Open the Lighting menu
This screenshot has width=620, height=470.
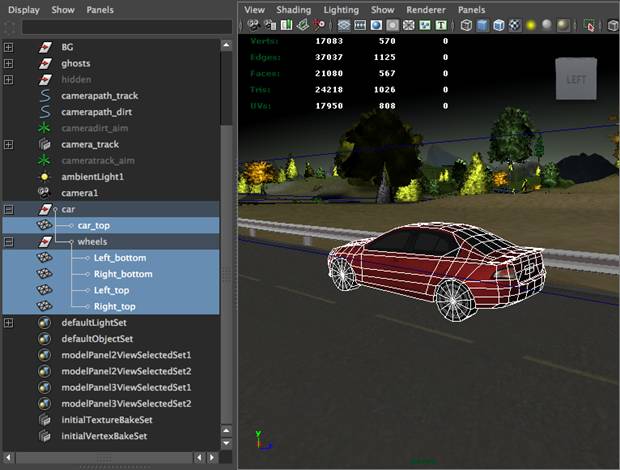[x=341, y=10]
